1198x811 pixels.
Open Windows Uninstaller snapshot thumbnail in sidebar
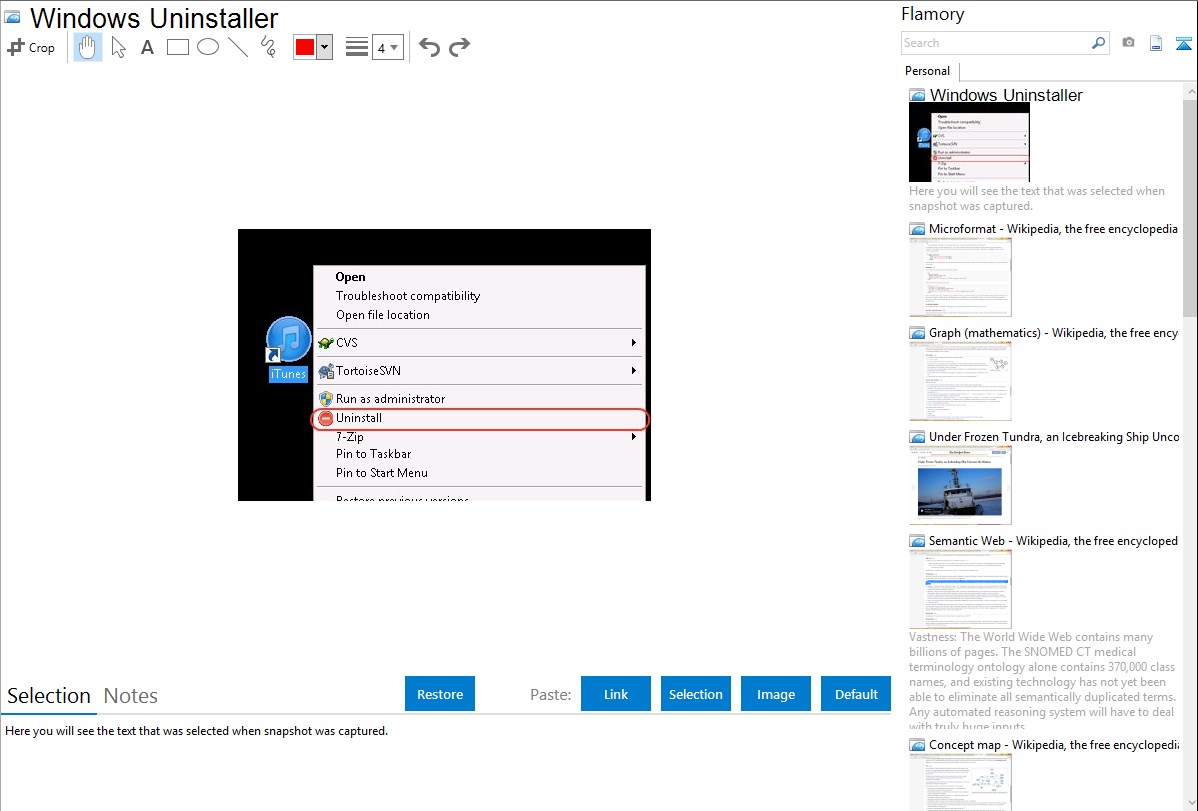point(970,142)
